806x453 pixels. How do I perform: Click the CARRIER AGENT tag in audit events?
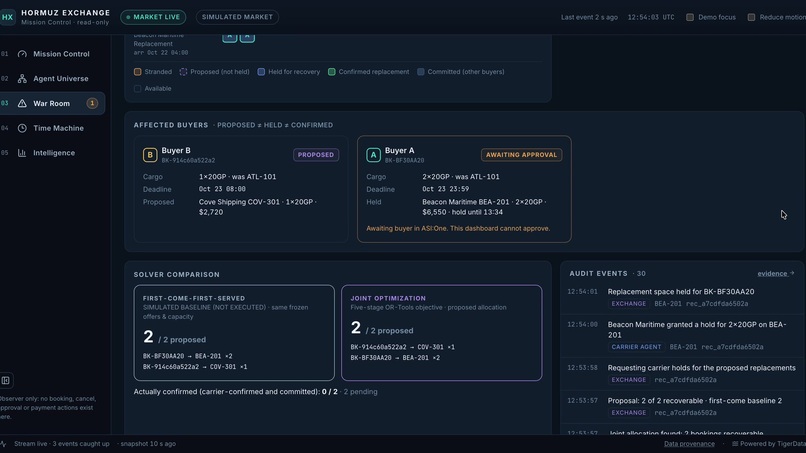pyautogui.click(x=636, y=347)
